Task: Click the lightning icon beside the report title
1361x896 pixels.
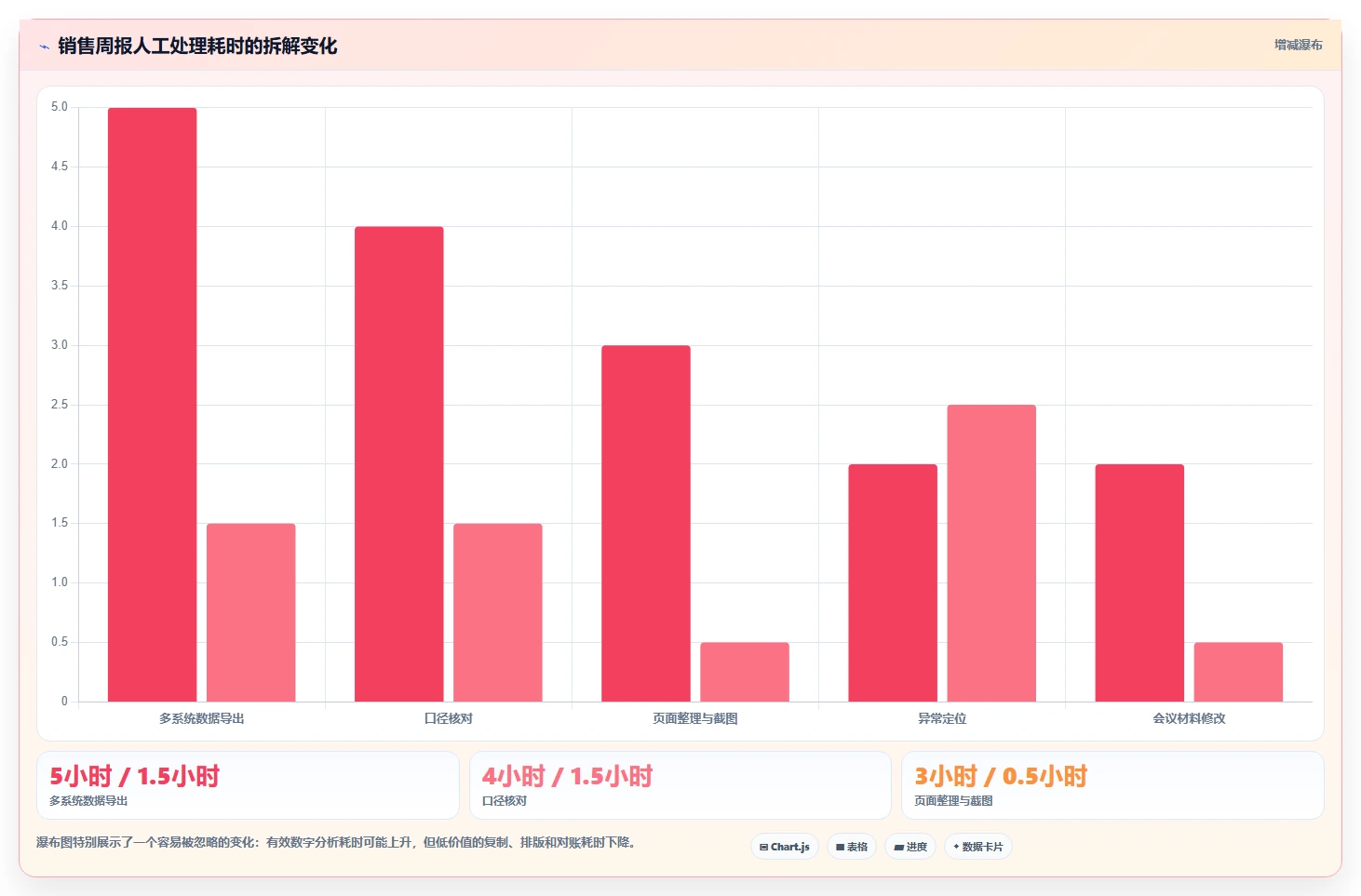Action: click(44, 47)
